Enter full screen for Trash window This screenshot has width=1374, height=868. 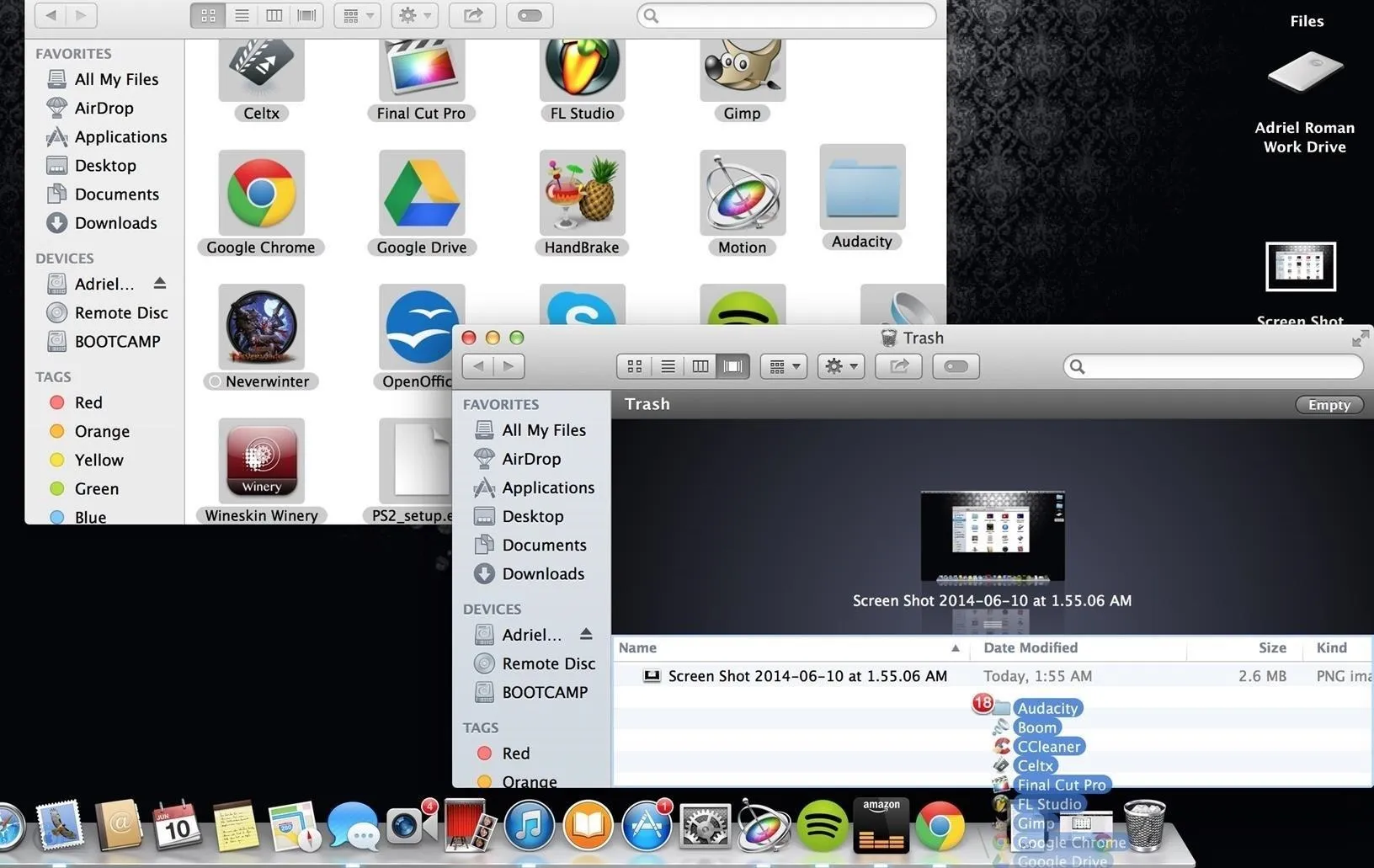(1360, 338)
